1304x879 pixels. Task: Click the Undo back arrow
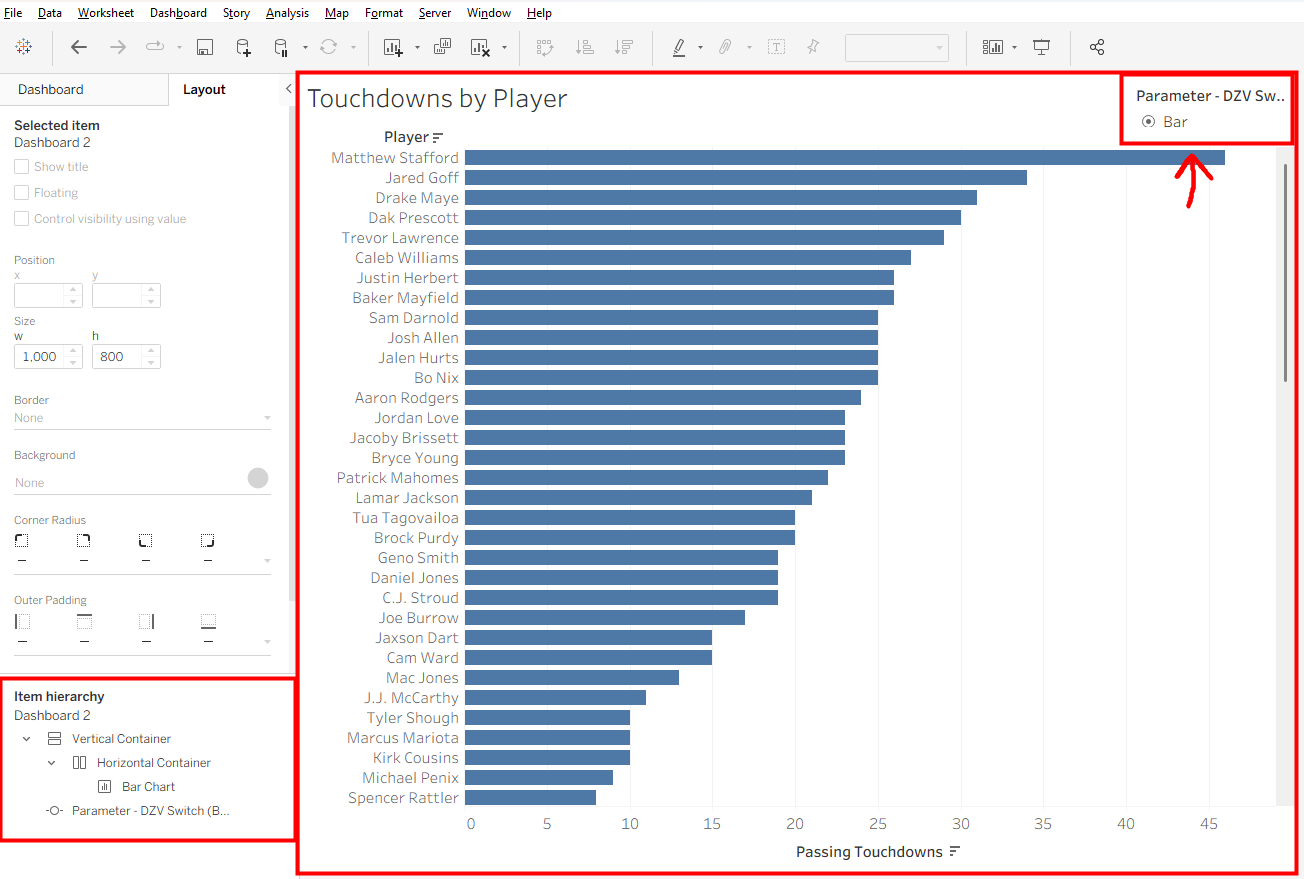click(79, 47)
